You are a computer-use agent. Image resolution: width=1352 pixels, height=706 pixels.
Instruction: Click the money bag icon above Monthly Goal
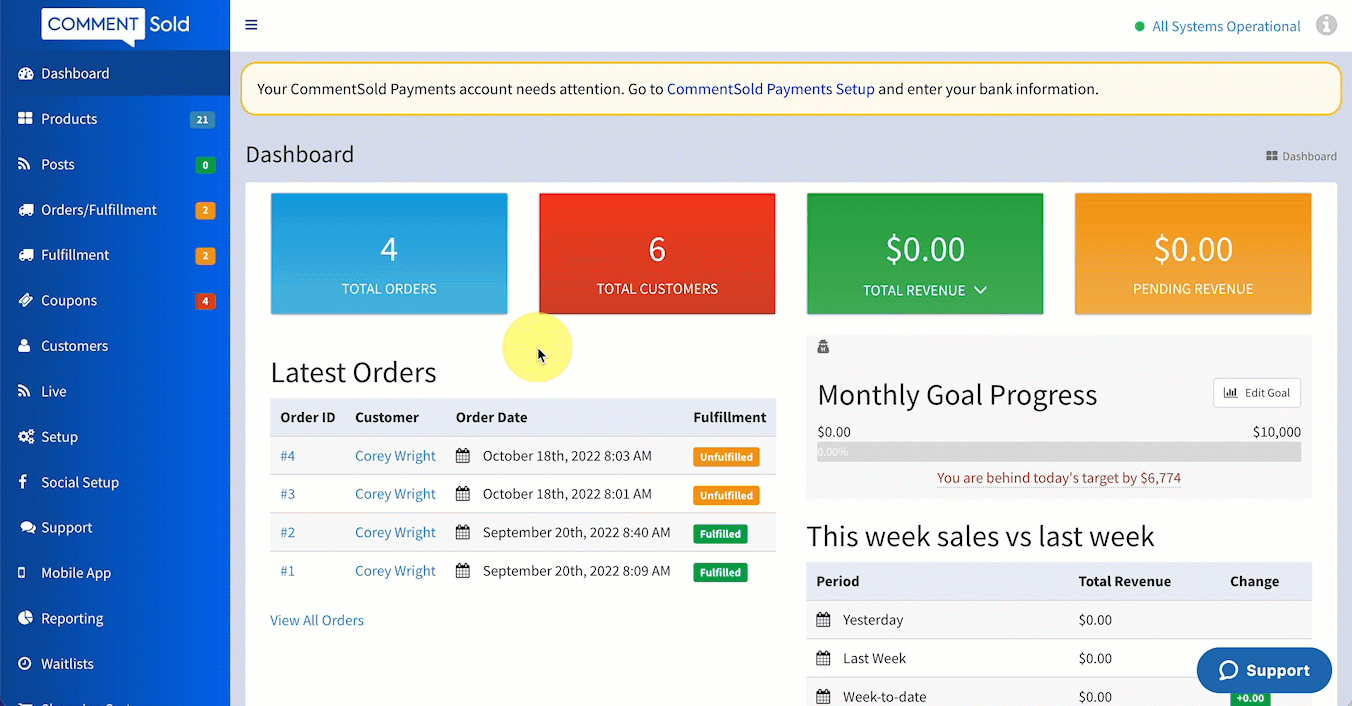823,347
